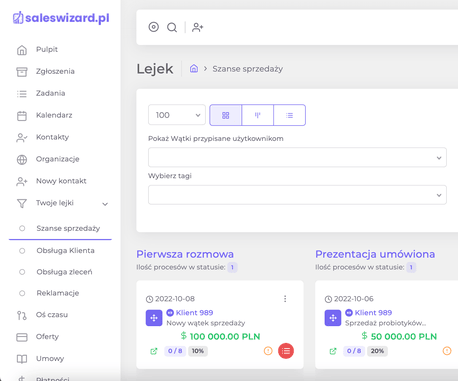458x381 pixels.
Task: Click the Kalendarz calendar icon
Action: point(22,116)
